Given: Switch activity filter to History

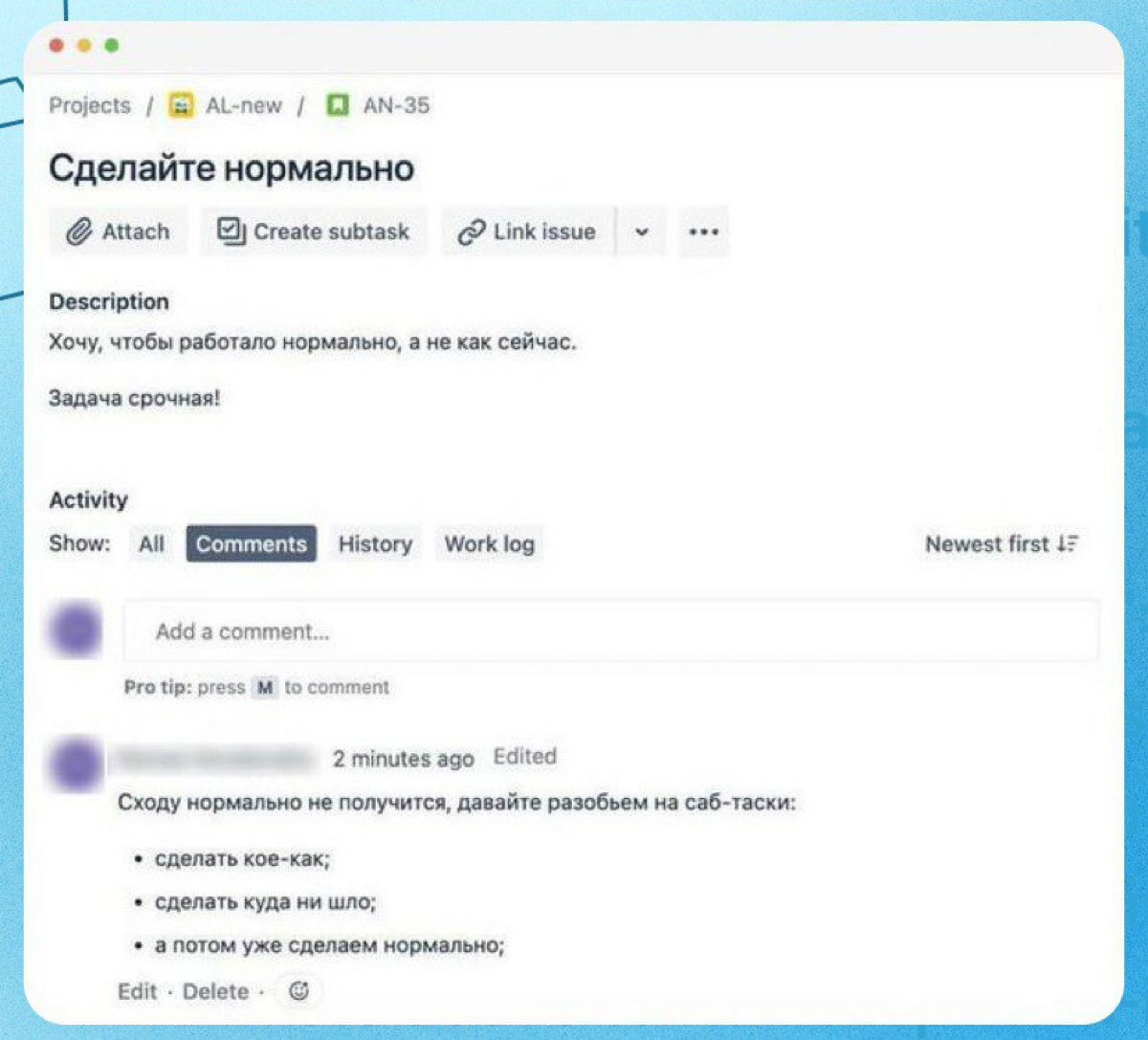Looking at the screenshot, I should 374,543.
